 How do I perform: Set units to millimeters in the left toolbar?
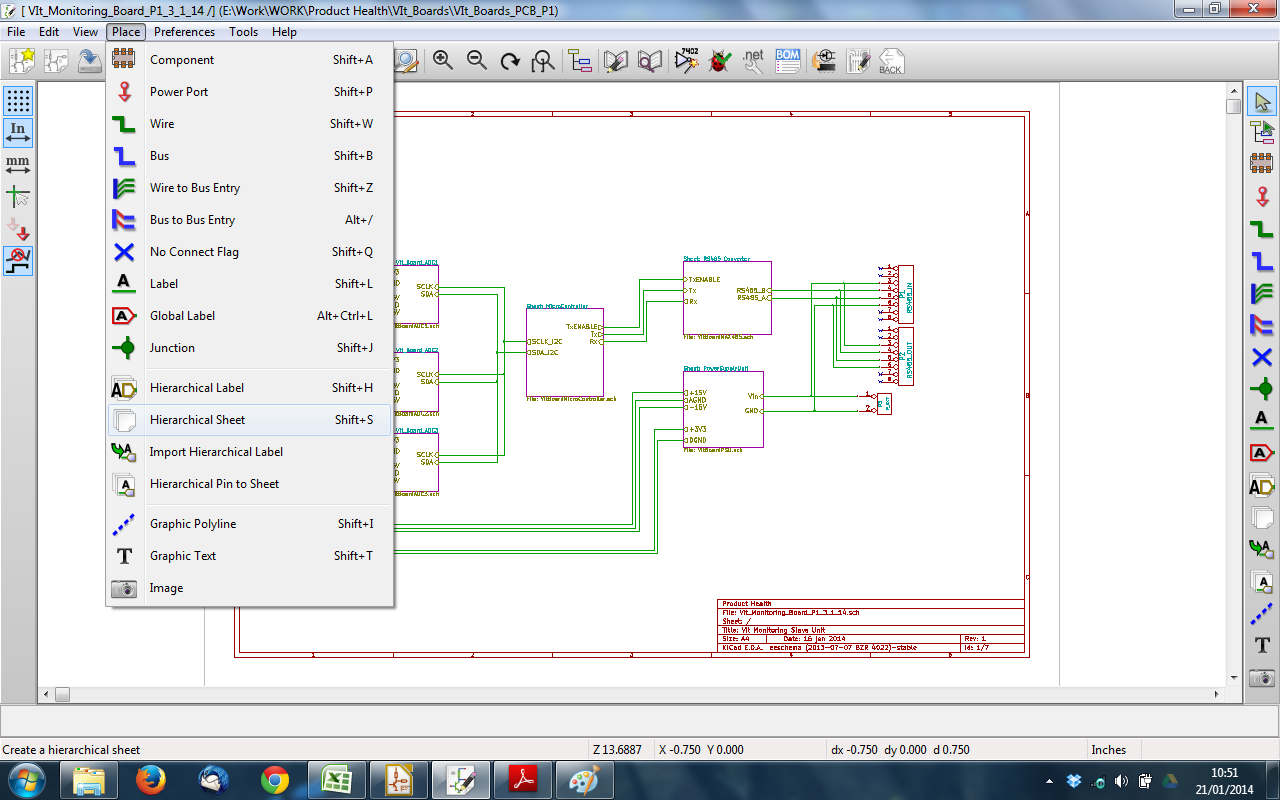click(18, 165)
